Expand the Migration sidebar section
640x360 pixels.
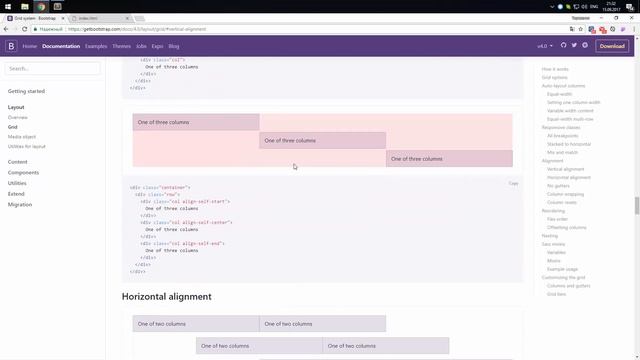[x=20, y=204]
